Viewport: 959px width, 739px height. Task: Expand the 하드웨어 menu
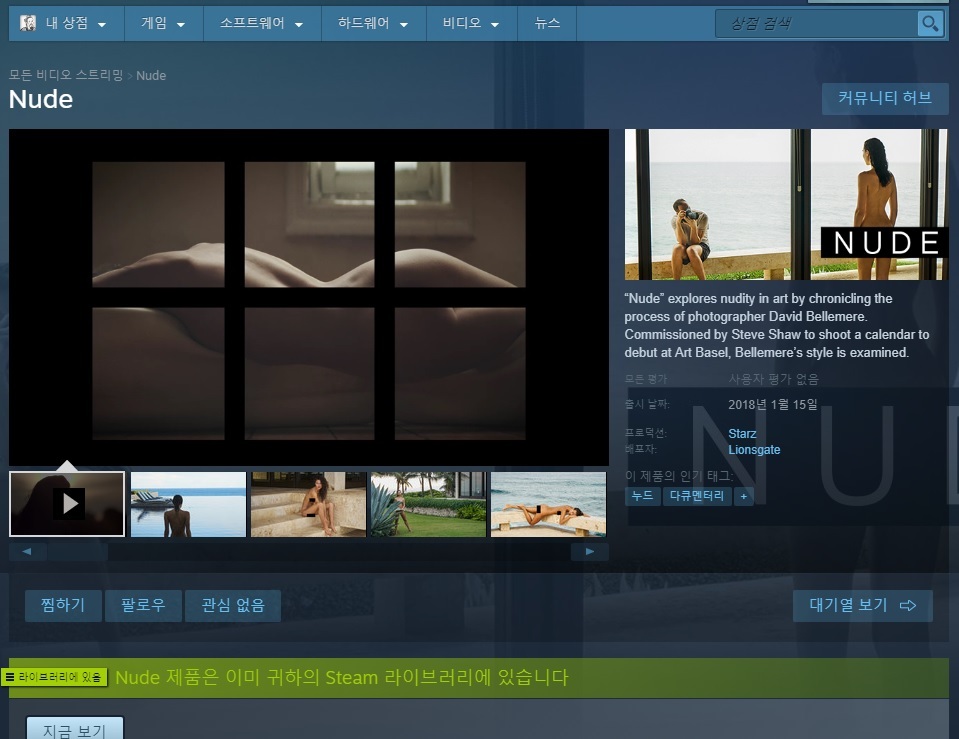tap(373, 24)
